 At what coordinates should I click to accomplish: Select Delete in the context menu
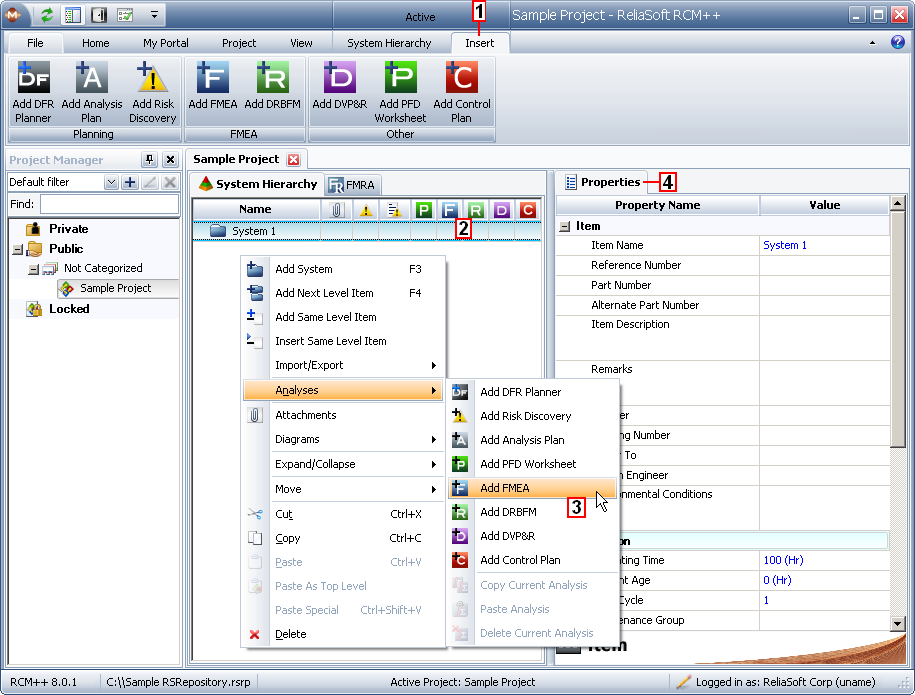[x=291, y=634]
